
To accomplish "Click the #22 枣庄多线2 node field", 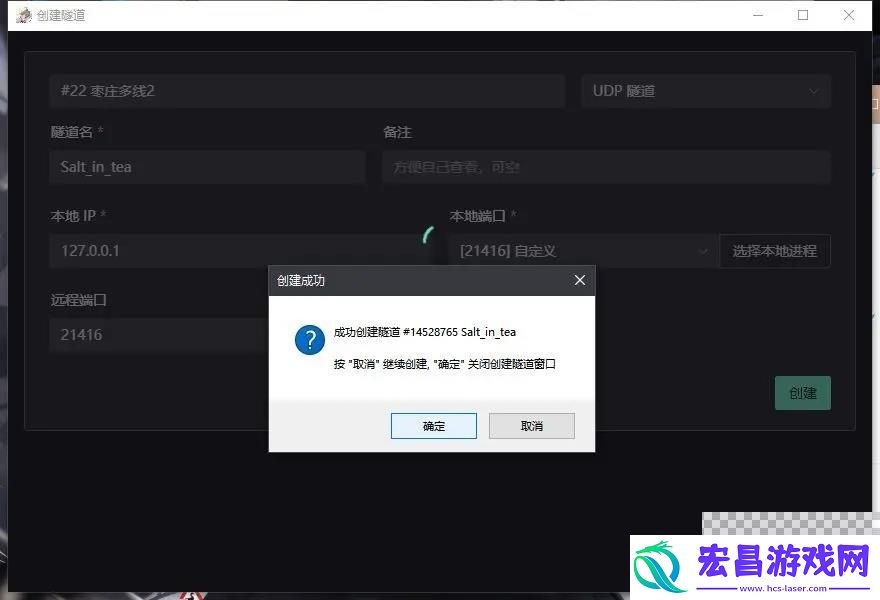I will (x=307, y=91).
